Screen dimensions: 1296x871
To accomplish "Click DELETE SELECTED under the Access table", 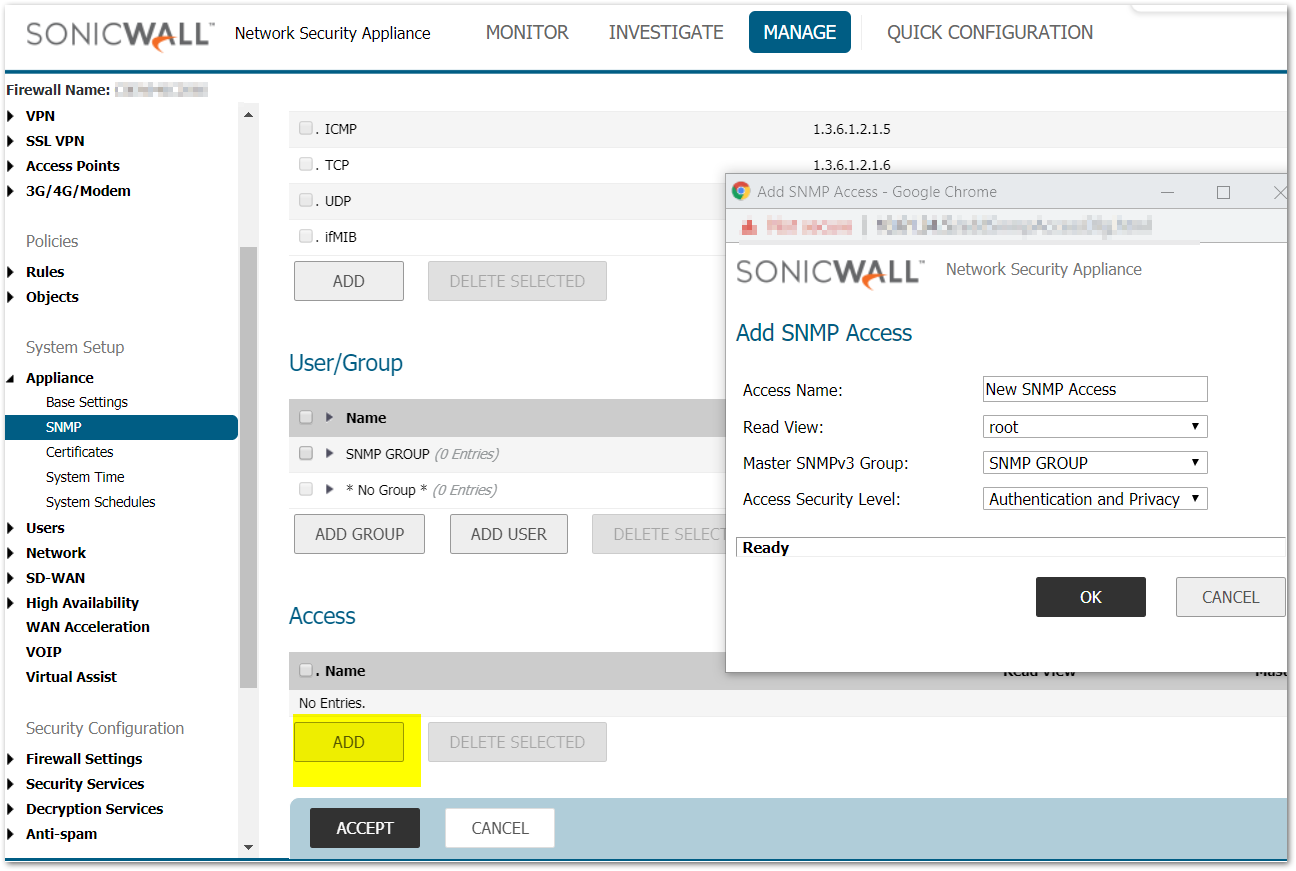I will 517,742.
